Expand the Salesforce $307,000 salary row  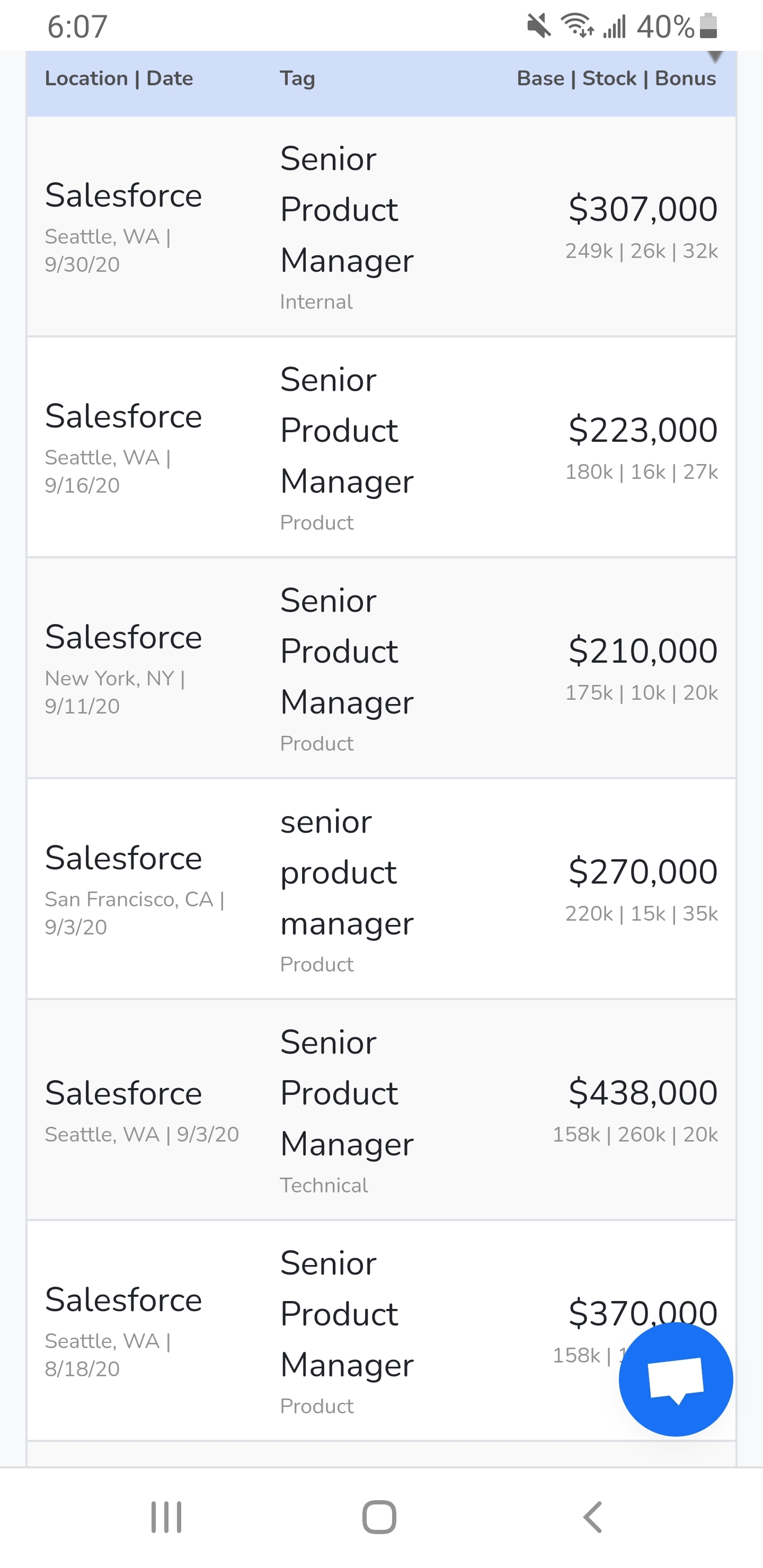[381, 226]
